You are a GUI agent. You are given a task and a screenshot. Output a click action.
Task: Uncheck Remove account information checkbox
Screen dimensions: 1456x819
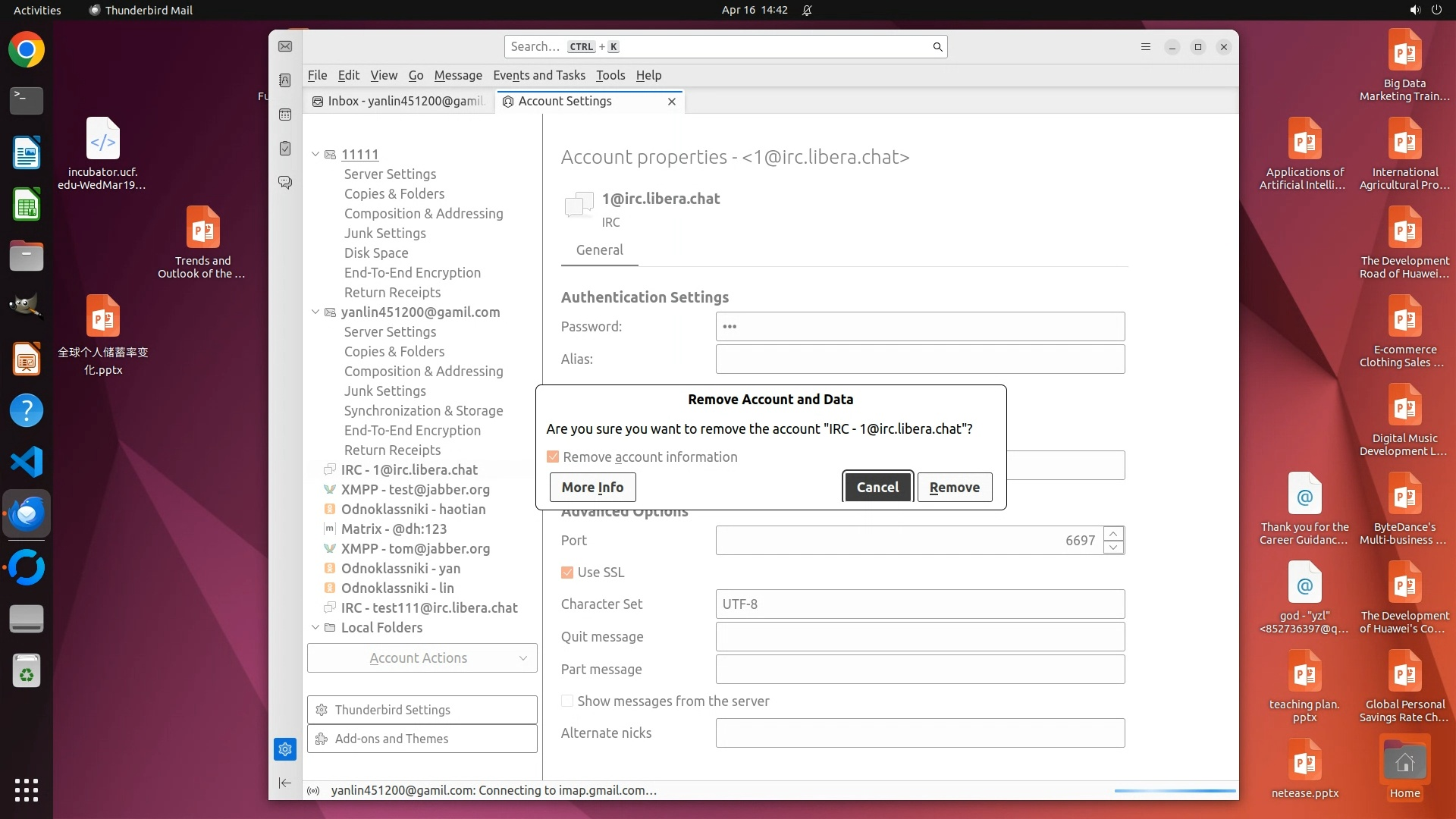553,457
